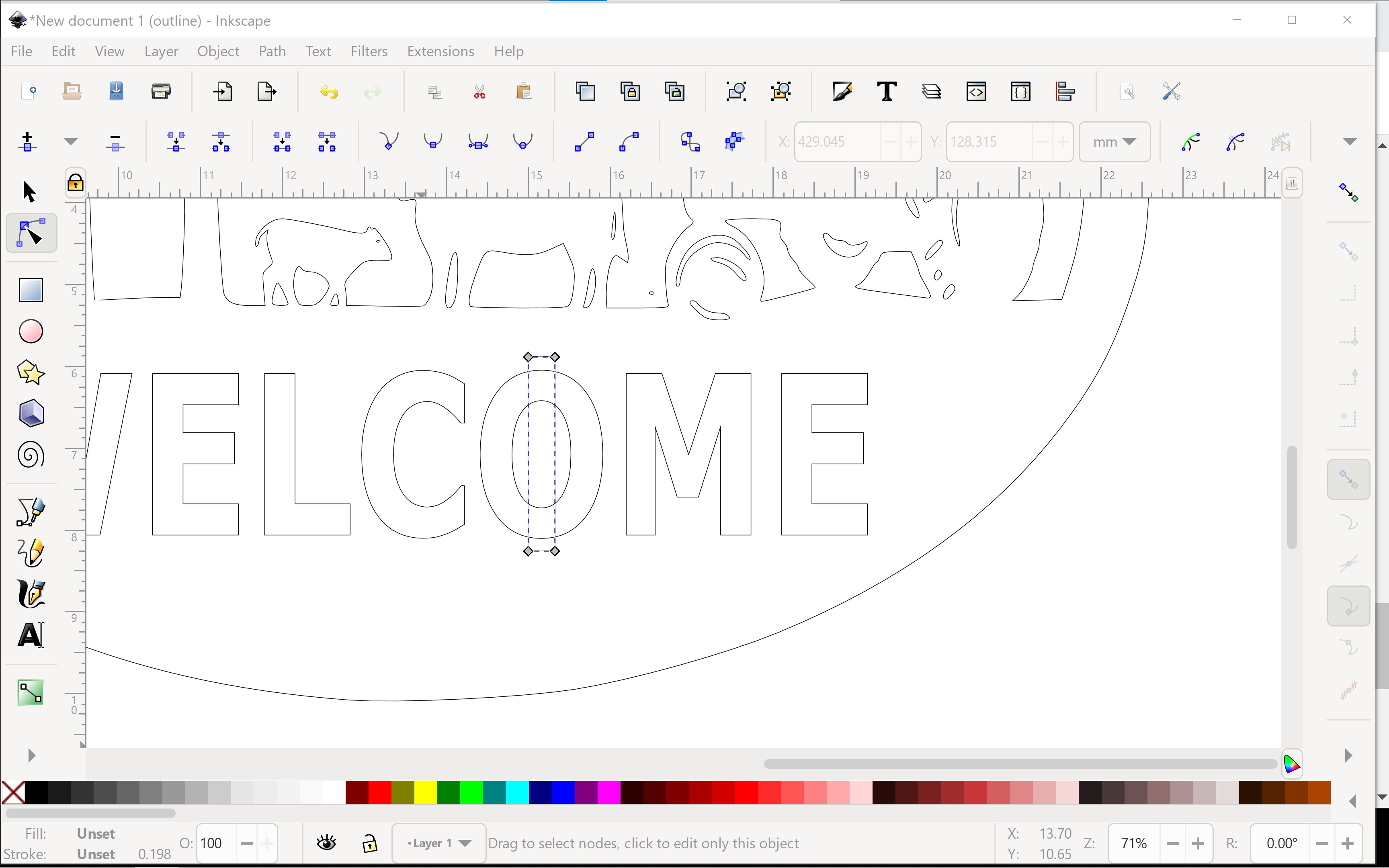Expand snap bar overflow arrow

click(1348, 755)
